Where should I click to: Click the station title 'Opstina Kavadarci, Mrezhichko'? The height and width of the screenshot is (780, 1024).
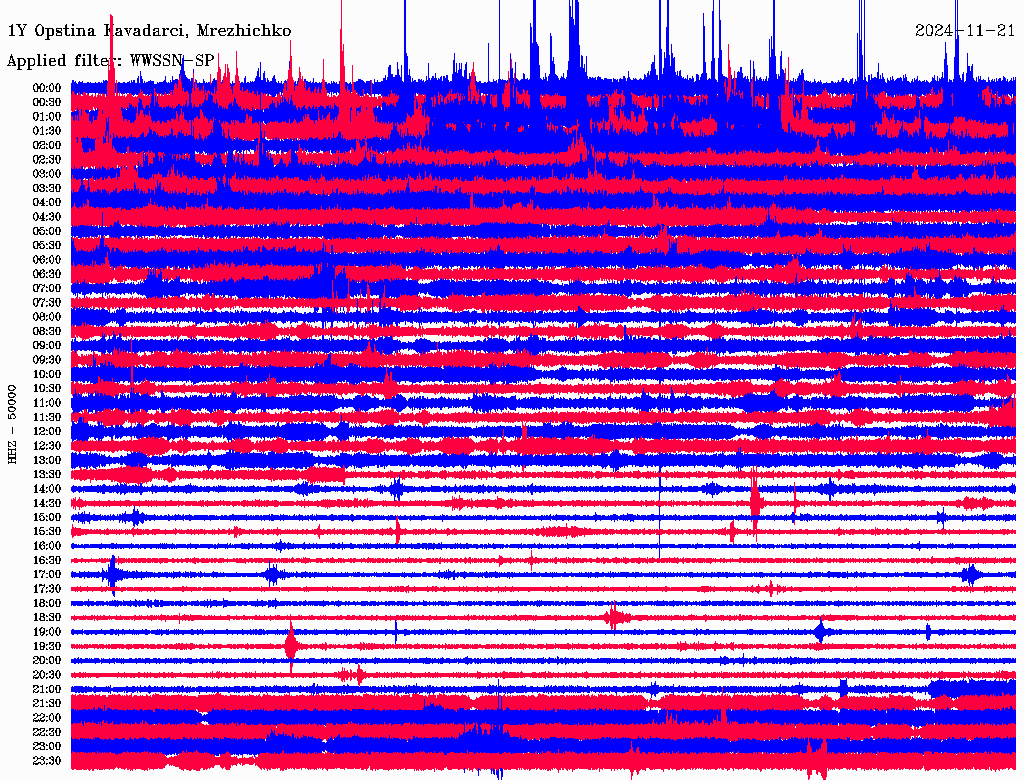tap(150, 31)
